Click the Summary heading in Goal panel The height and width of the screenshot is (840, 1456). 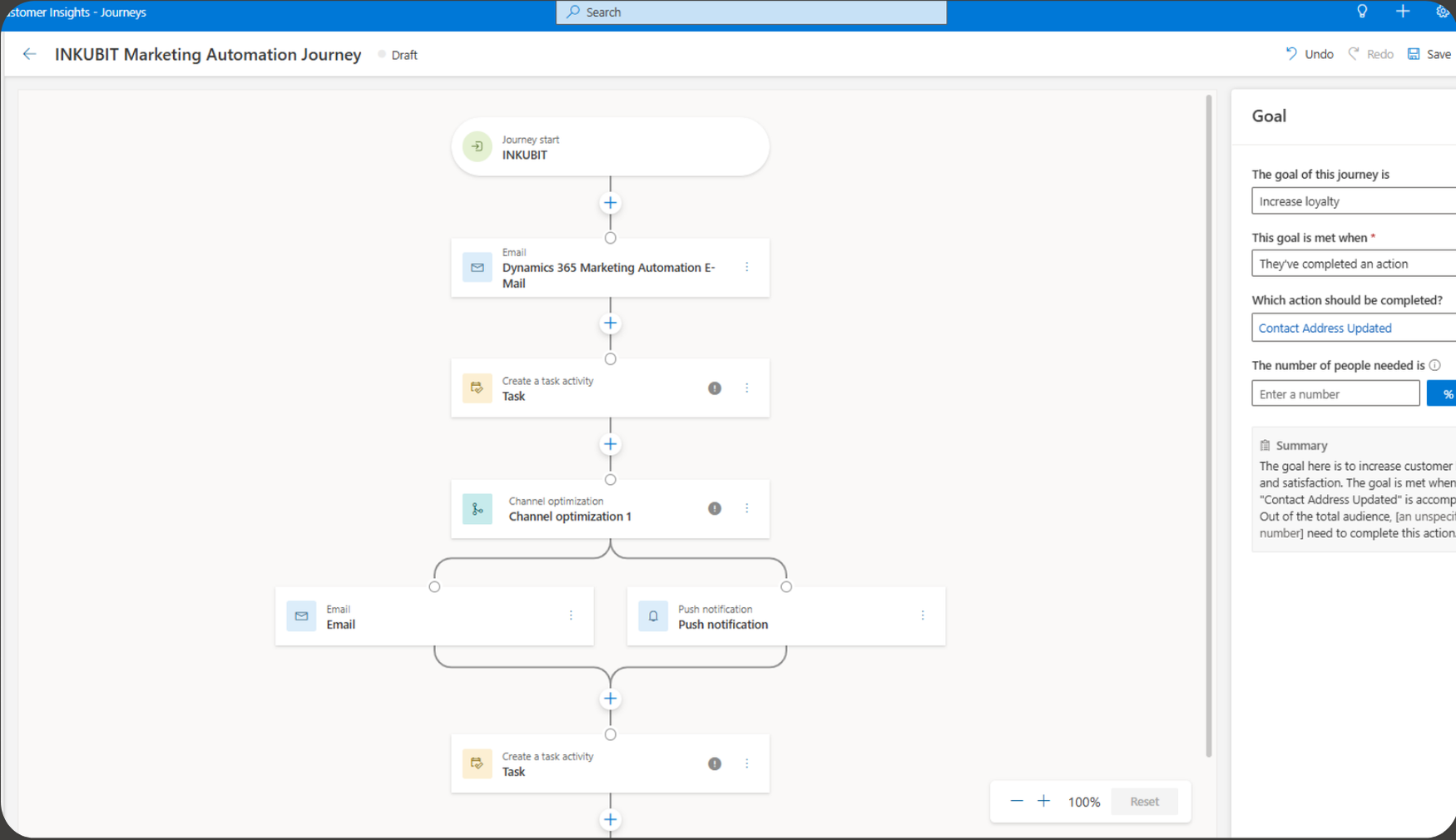point(1301,446)
